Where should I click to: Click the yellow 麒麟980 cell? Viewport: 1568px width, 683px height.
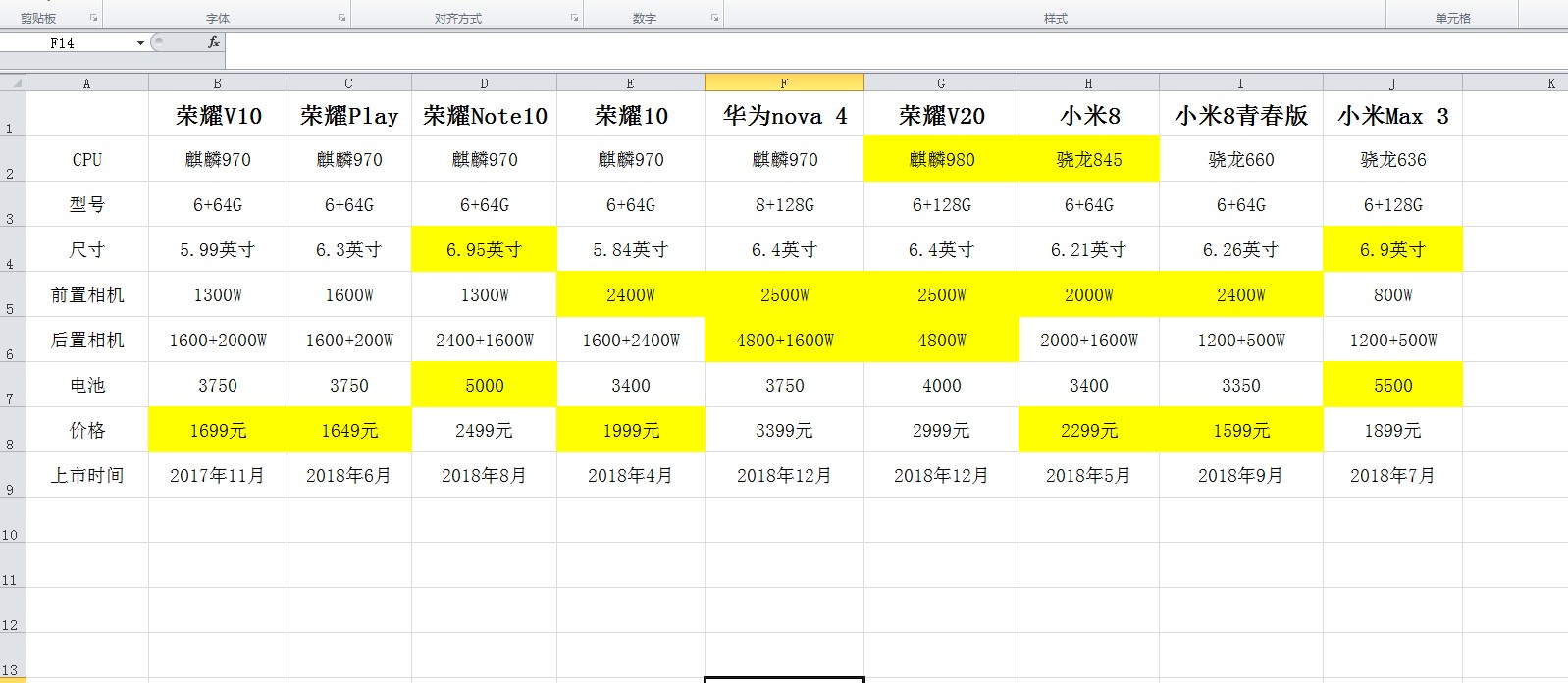[942, 159]
